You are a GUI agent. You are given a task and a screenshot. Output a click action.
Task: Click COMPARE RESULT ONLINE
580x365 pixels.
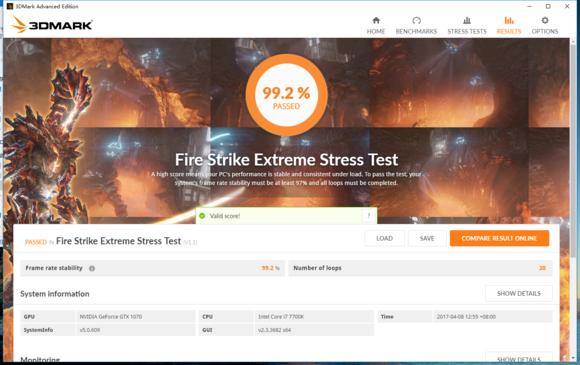click(x=499, y=239)
